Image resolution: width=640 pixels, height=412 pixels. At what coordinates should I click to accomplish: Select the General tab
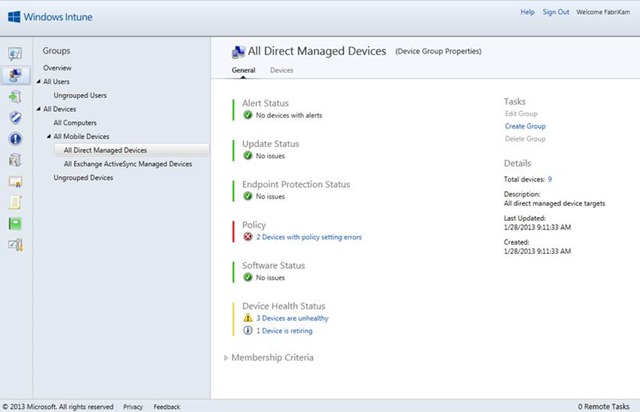click(243, 71)
